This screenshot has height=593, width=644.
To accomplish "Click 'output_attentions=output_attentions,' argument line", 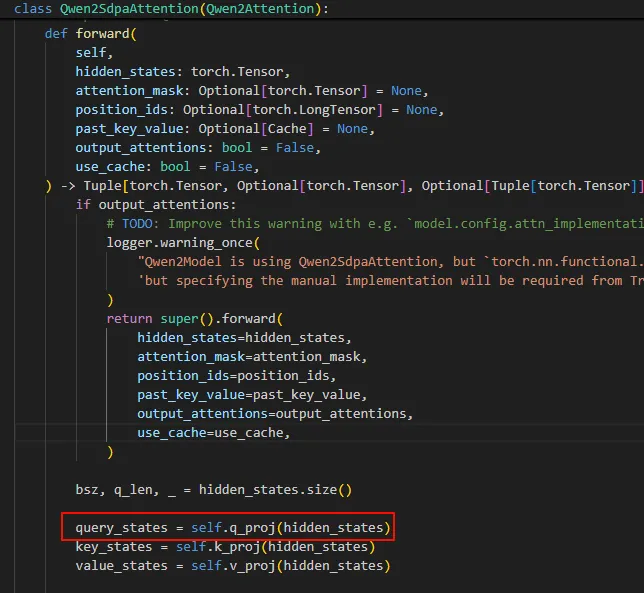I will click(275, 414).
